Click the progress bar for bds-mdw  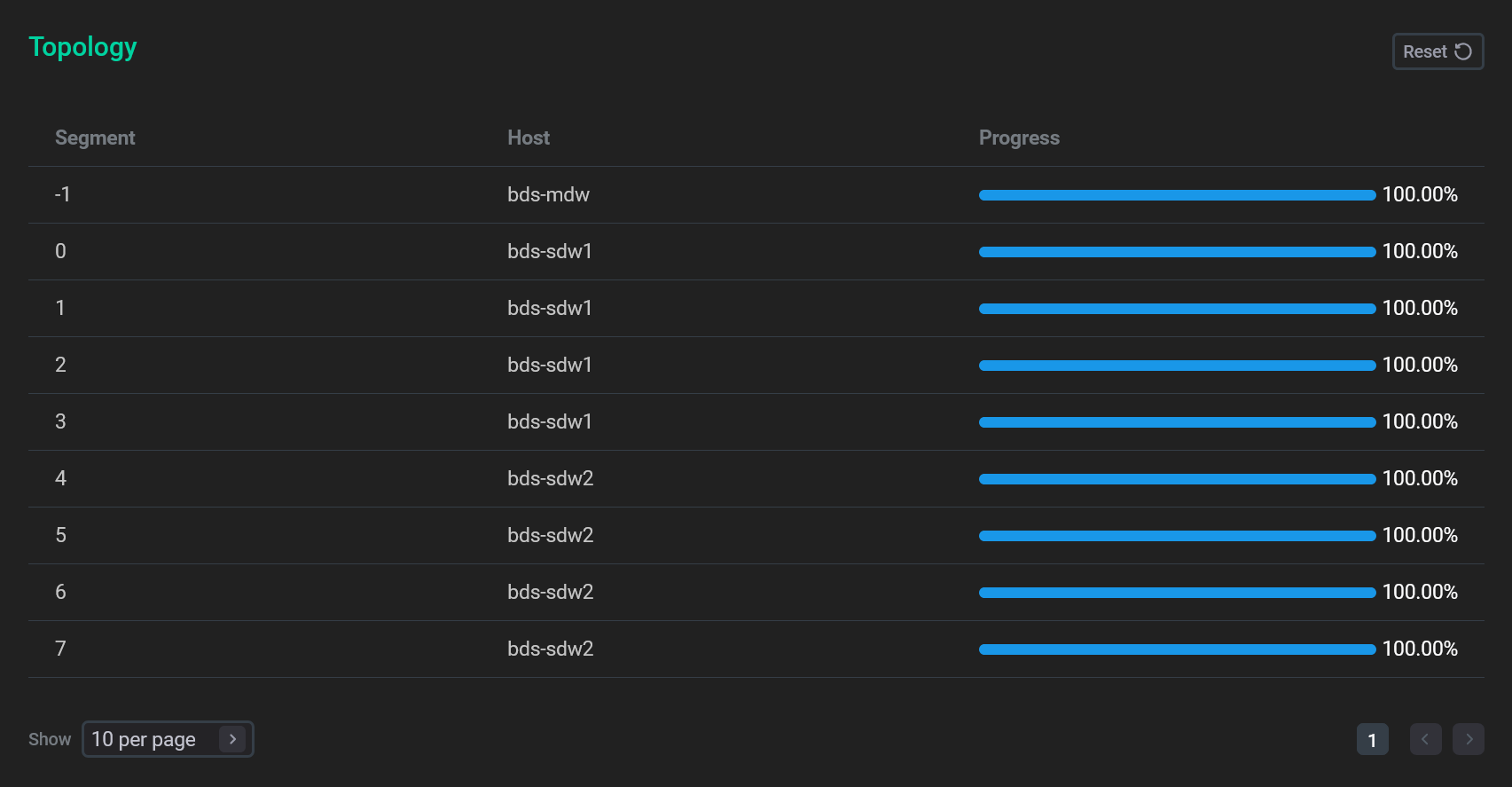1176,195
